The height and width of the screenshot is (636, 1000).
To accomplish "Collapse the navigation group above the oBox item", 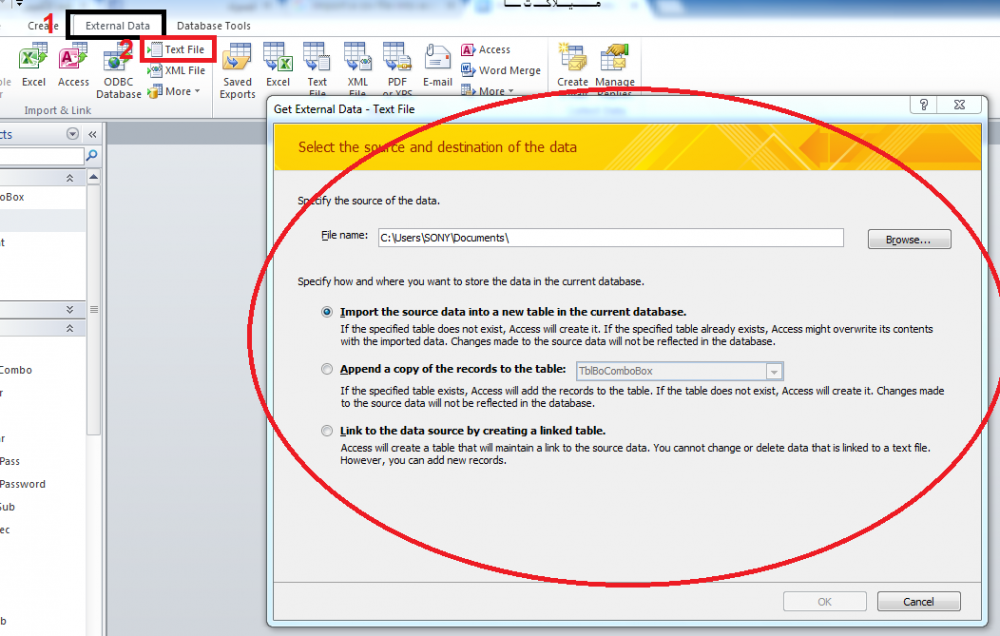I will (70, 178).
